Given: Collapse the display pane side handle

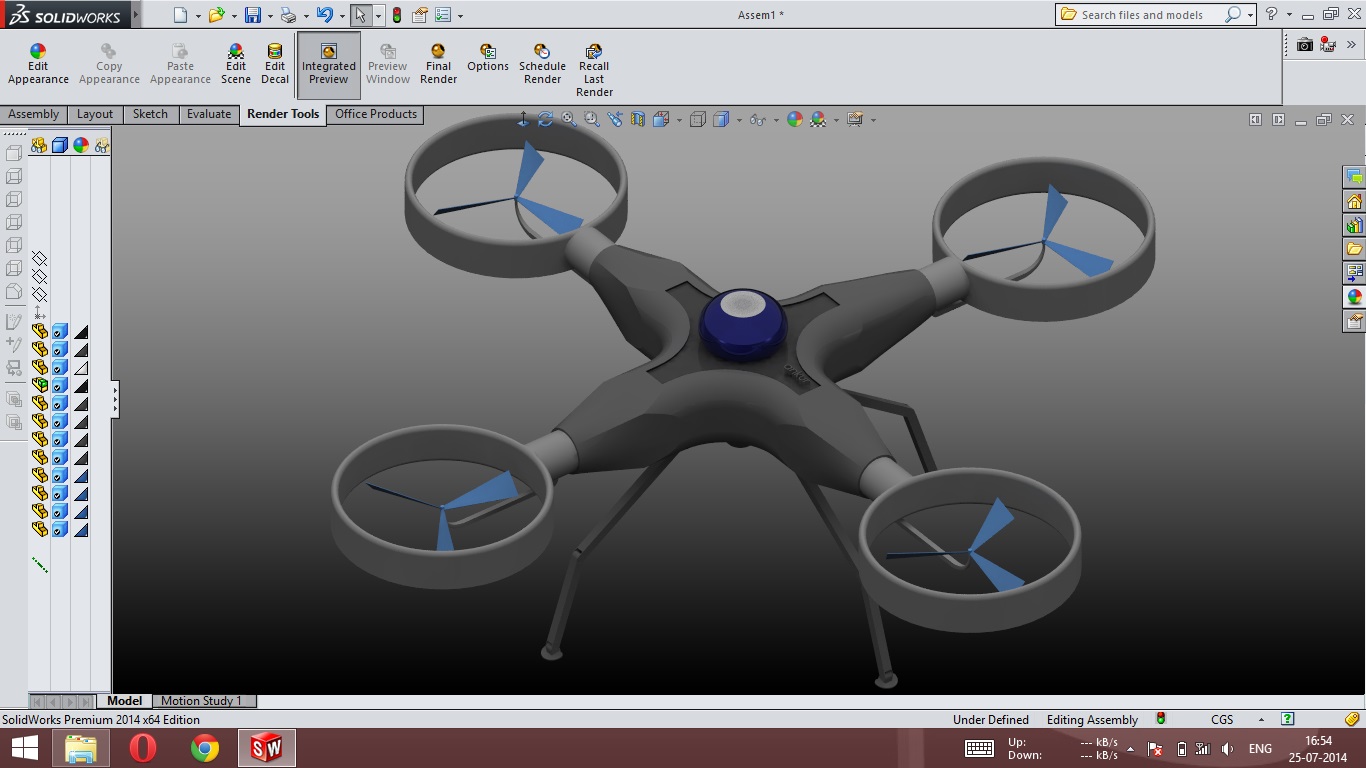Looking at the screenshot, I should (116, 399).
